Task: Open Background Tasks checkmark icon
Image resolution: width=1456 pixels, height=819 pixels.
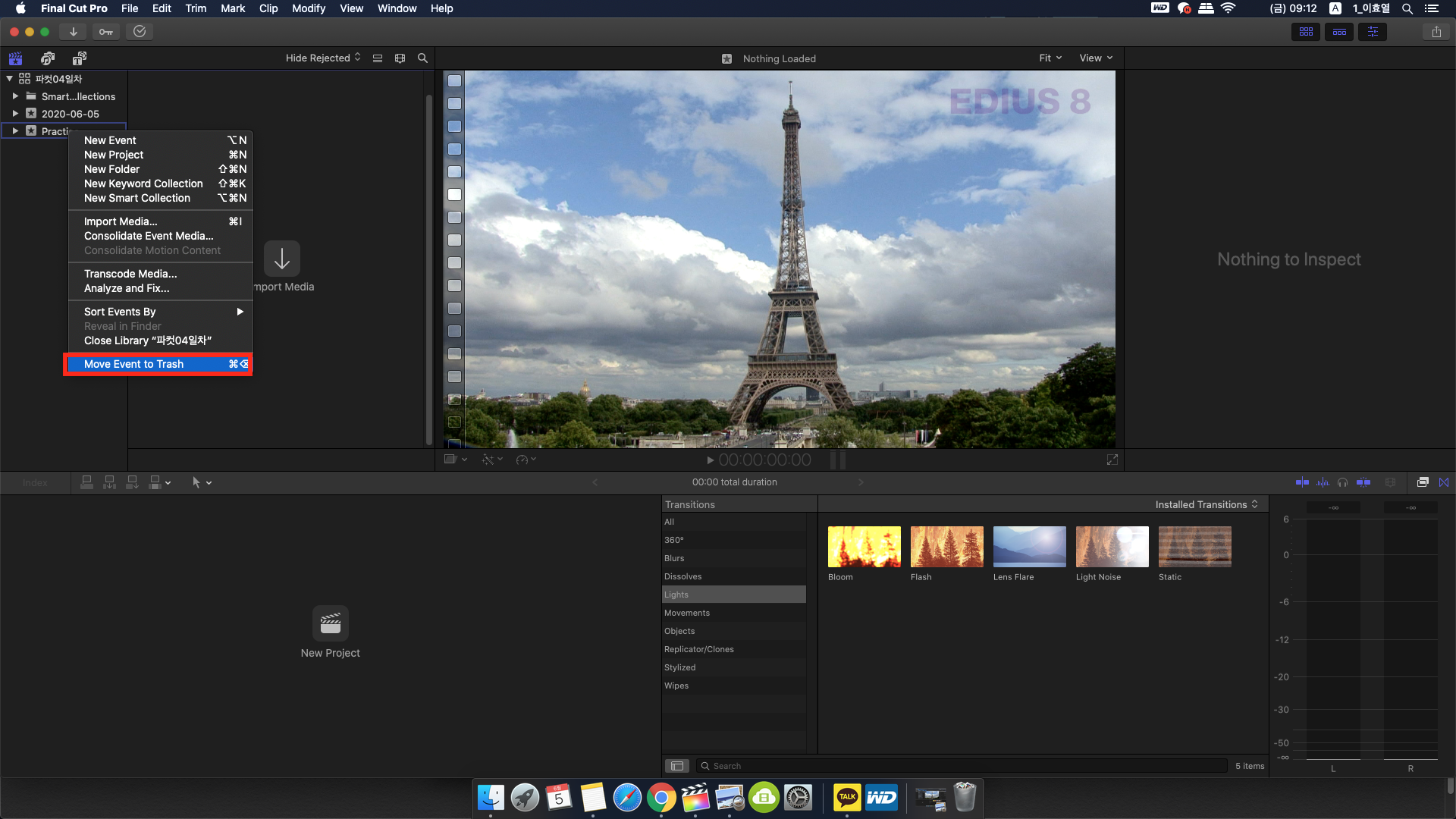Action: tap(140, 32)
